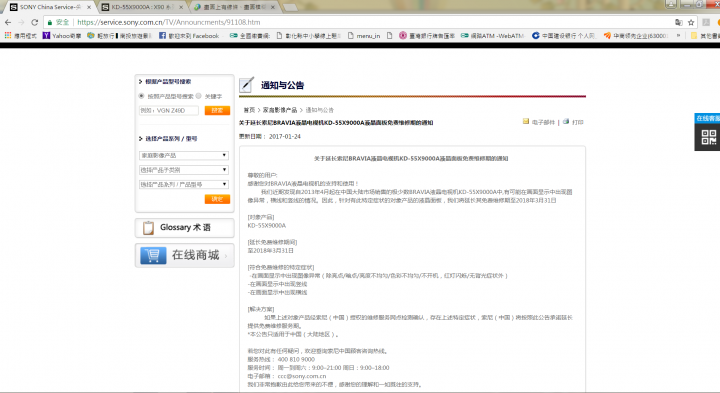This screenshot has height=393, width=720.
Task: Close the SONY China Service tab
Action: [x=89, y=7]
